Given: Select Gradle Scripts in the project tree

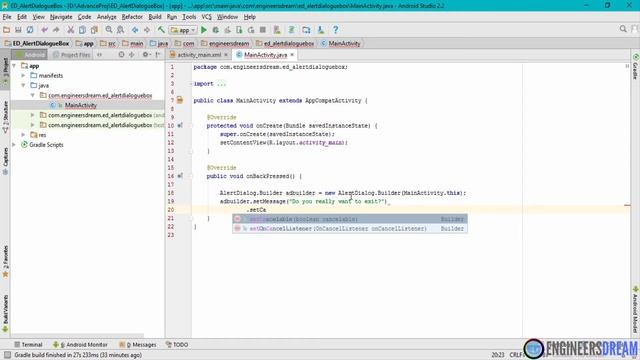Looking at the screenshot, I should (x=46, y=144).
